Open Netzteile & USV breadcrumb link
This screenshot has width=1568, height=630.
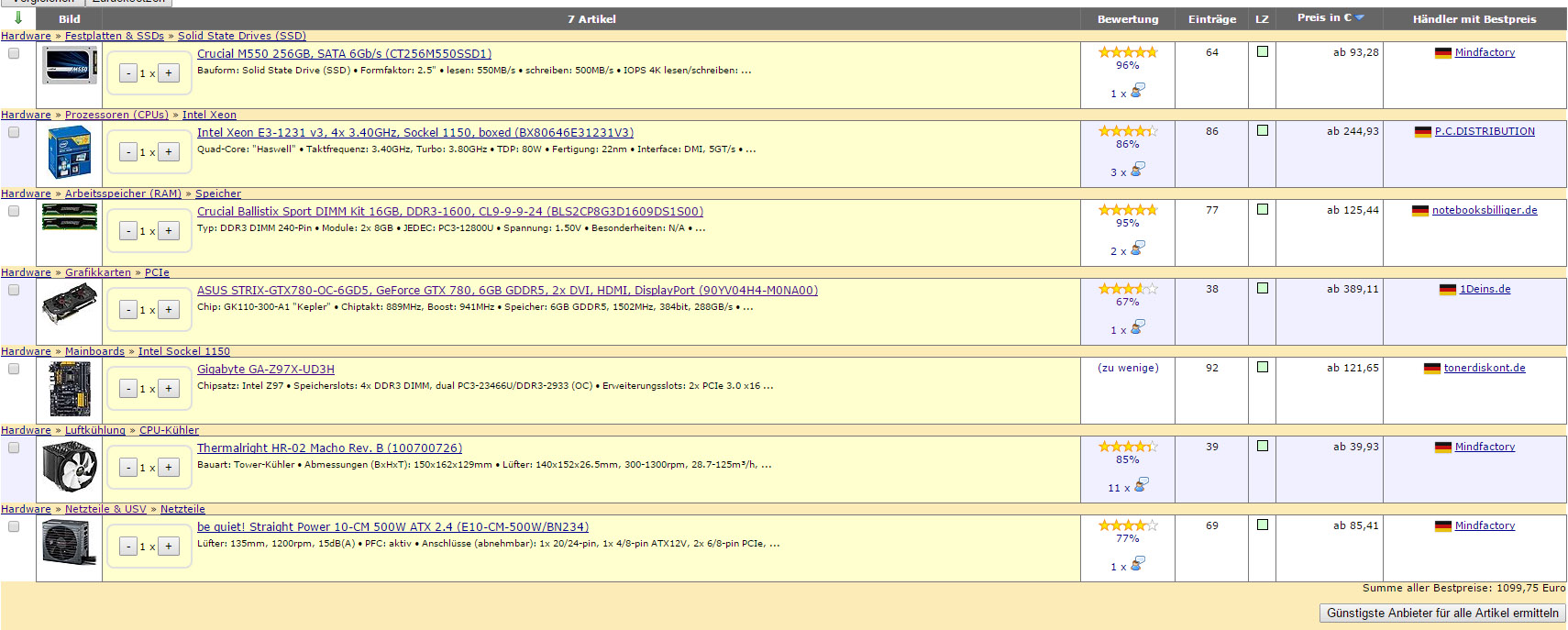point(105,509)
